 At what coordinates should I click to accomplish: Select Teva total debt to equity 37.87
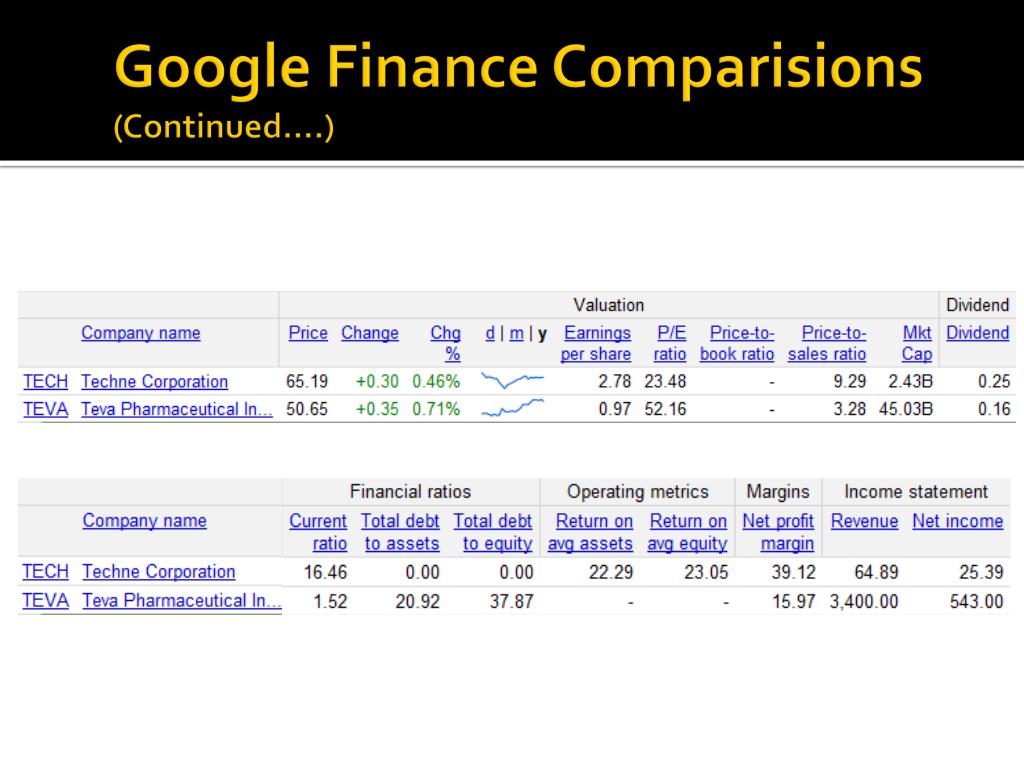tap(511, 601)
